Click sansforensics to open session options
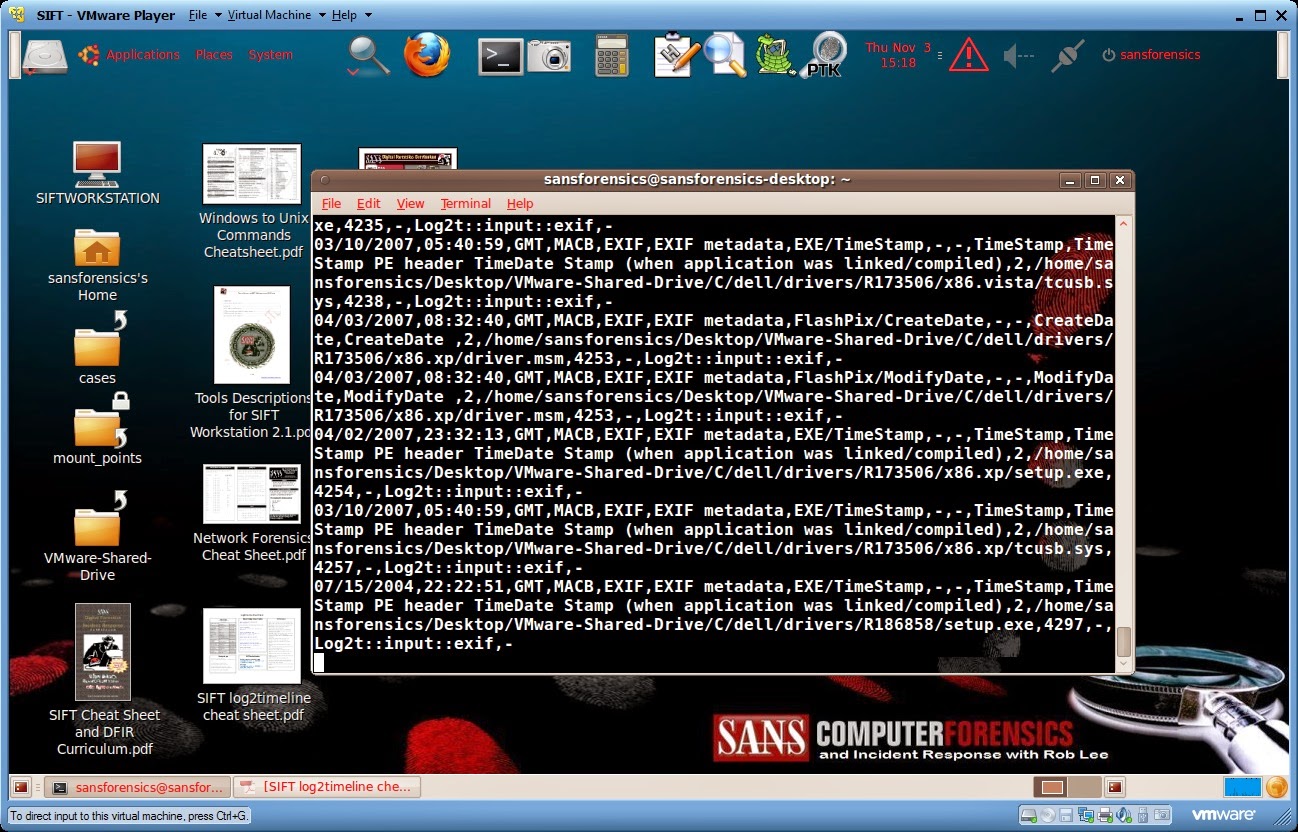This screenshot has width=1298, height=832. coord(1160,54)
